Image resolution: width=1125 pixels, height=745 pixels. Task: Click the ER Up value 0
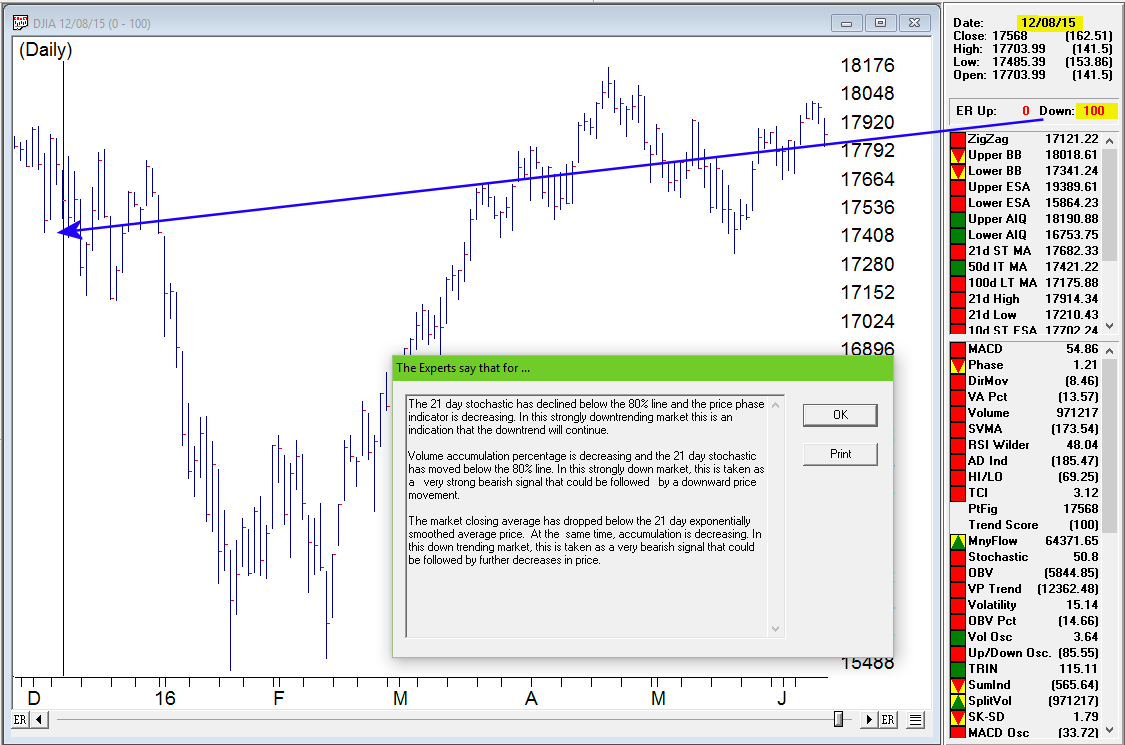point(1025,111)
